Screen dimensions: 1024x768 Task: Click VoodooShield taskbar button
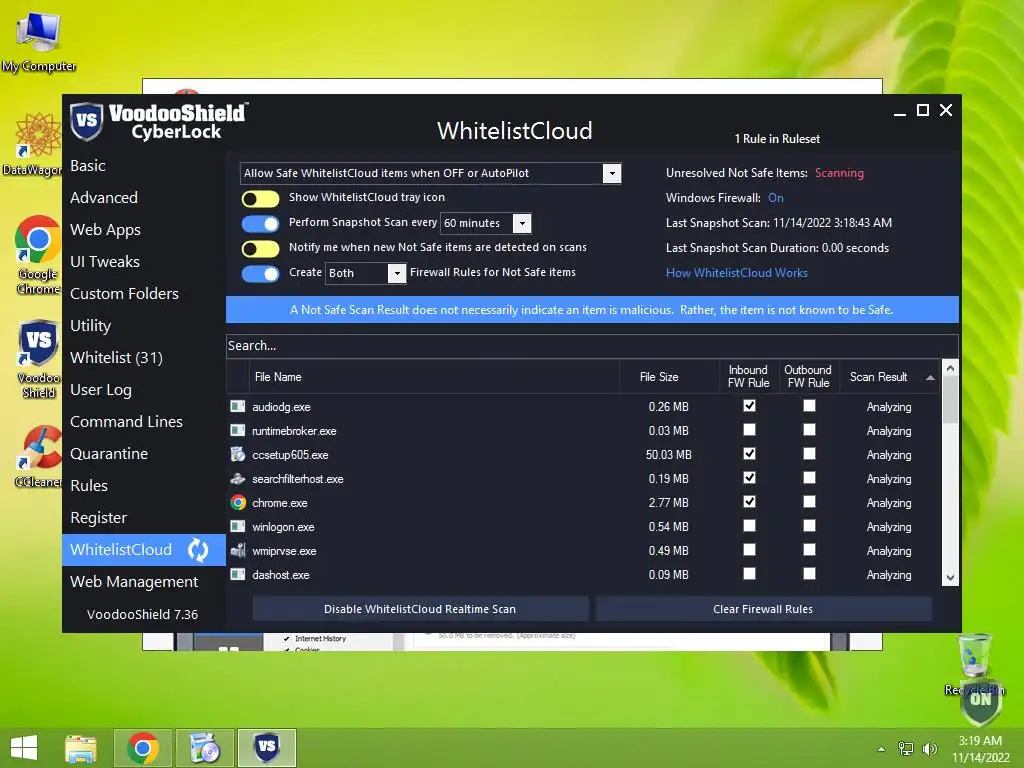tap(266, 748)
